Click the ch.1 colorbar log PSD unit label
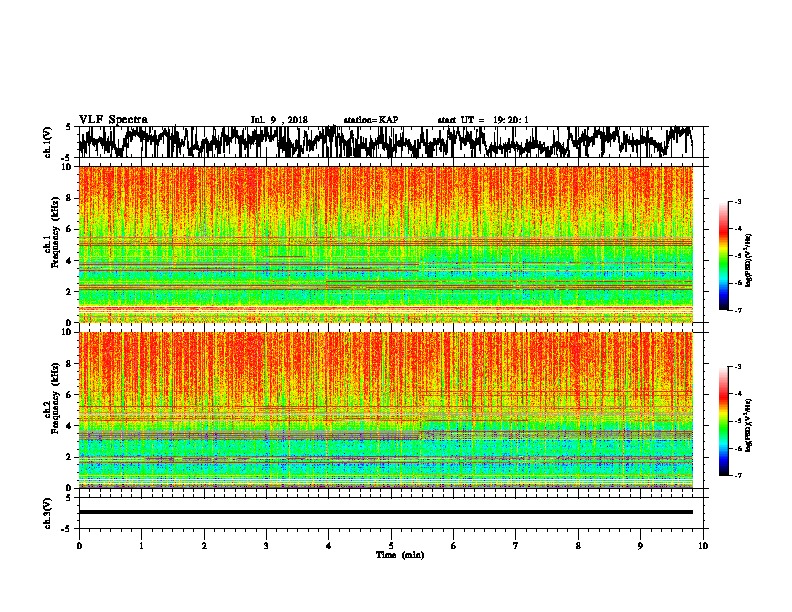 tap(749, 260)
